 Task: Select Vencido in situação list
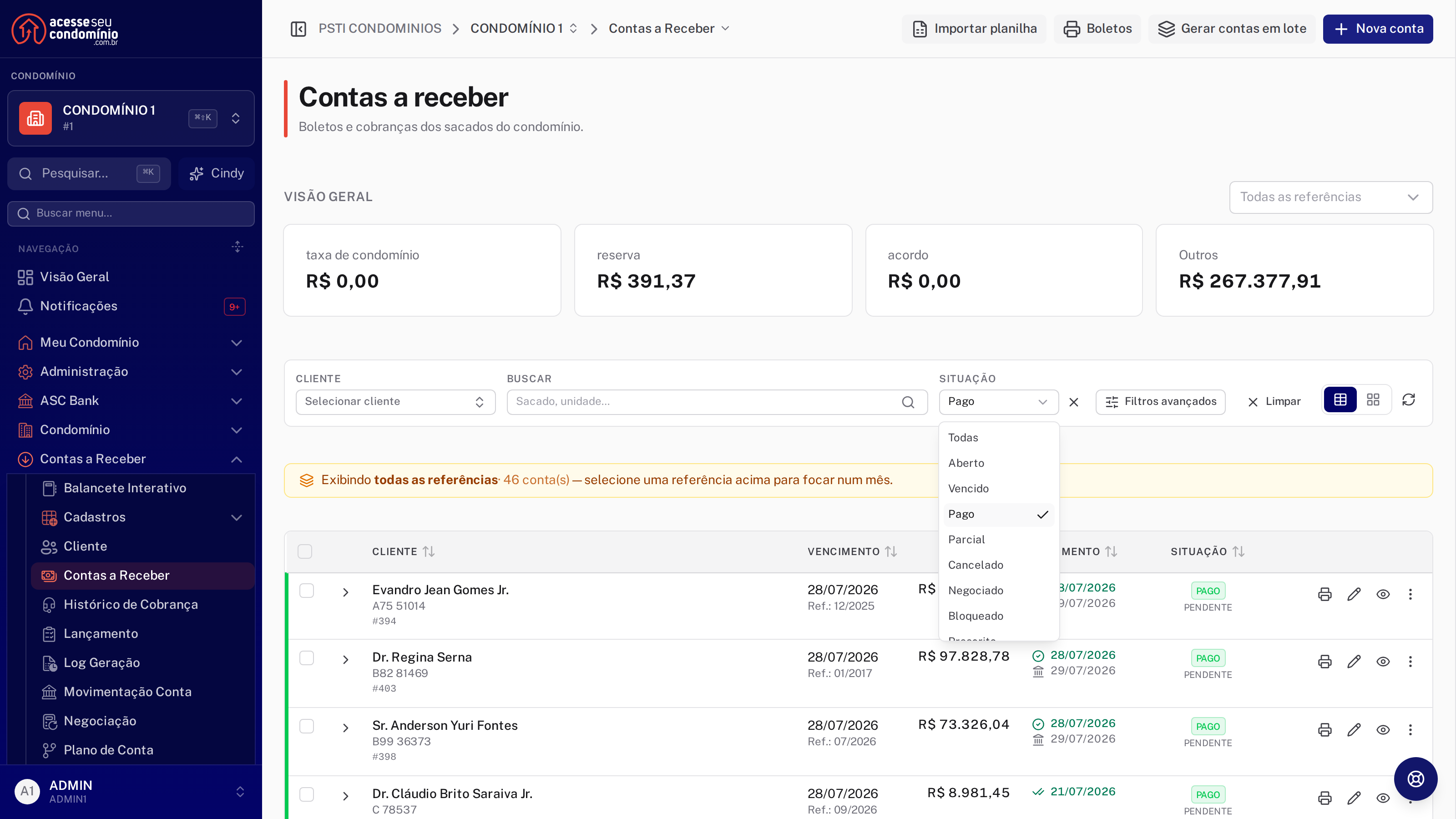coord(999,489)
